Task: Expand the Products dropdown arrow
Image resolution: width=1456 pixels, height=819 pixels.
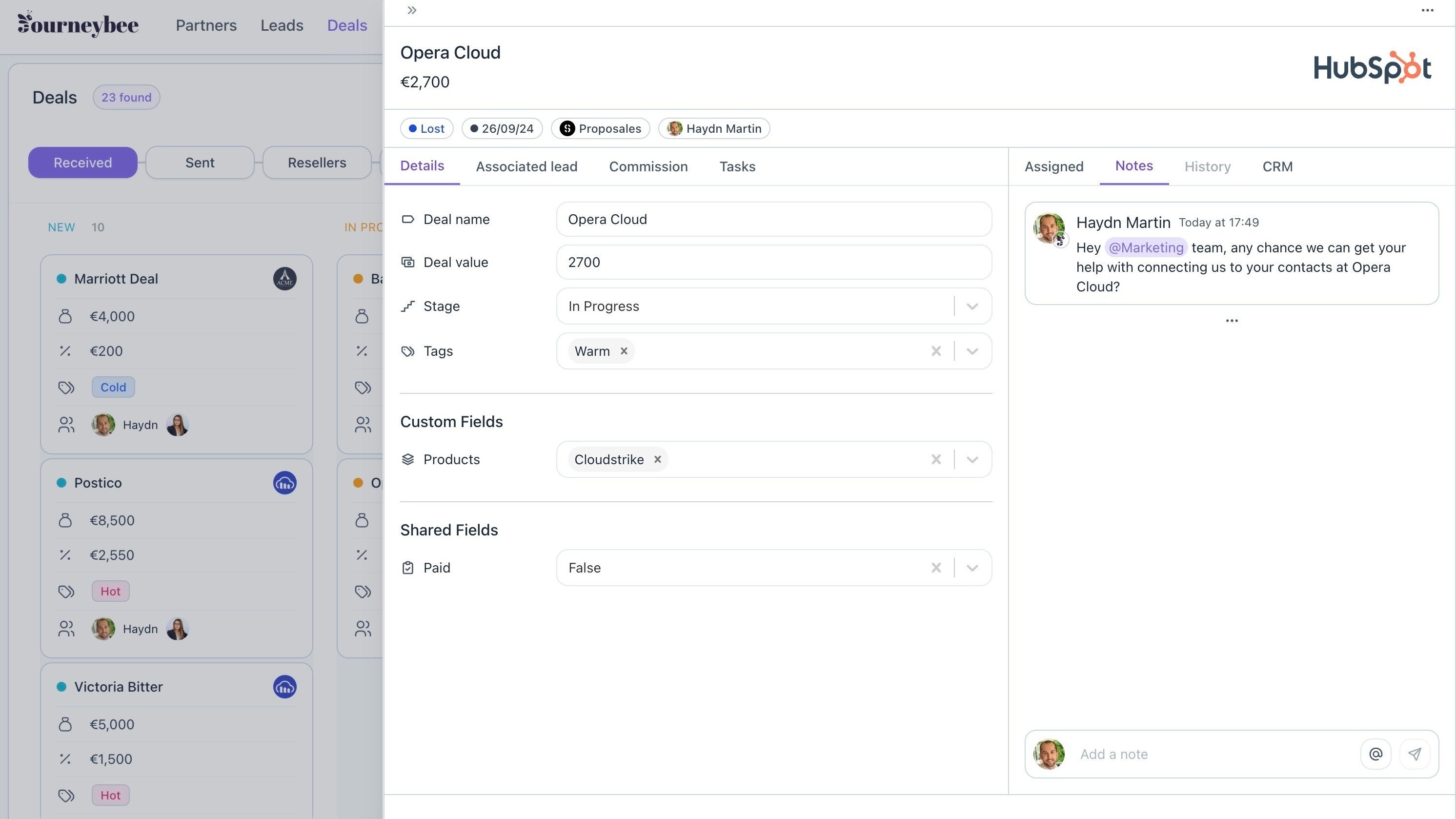Action: 972,459
